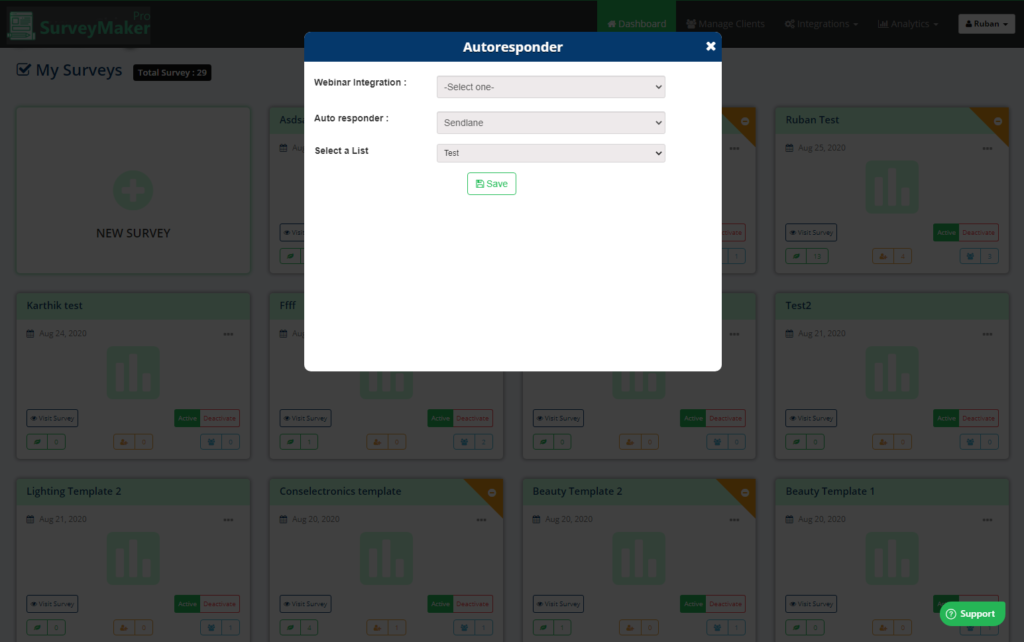1024x642 pixels.
Task: Deactivate the Ruban Test survey
Action: pyautogui.click(x=978, y=233)
